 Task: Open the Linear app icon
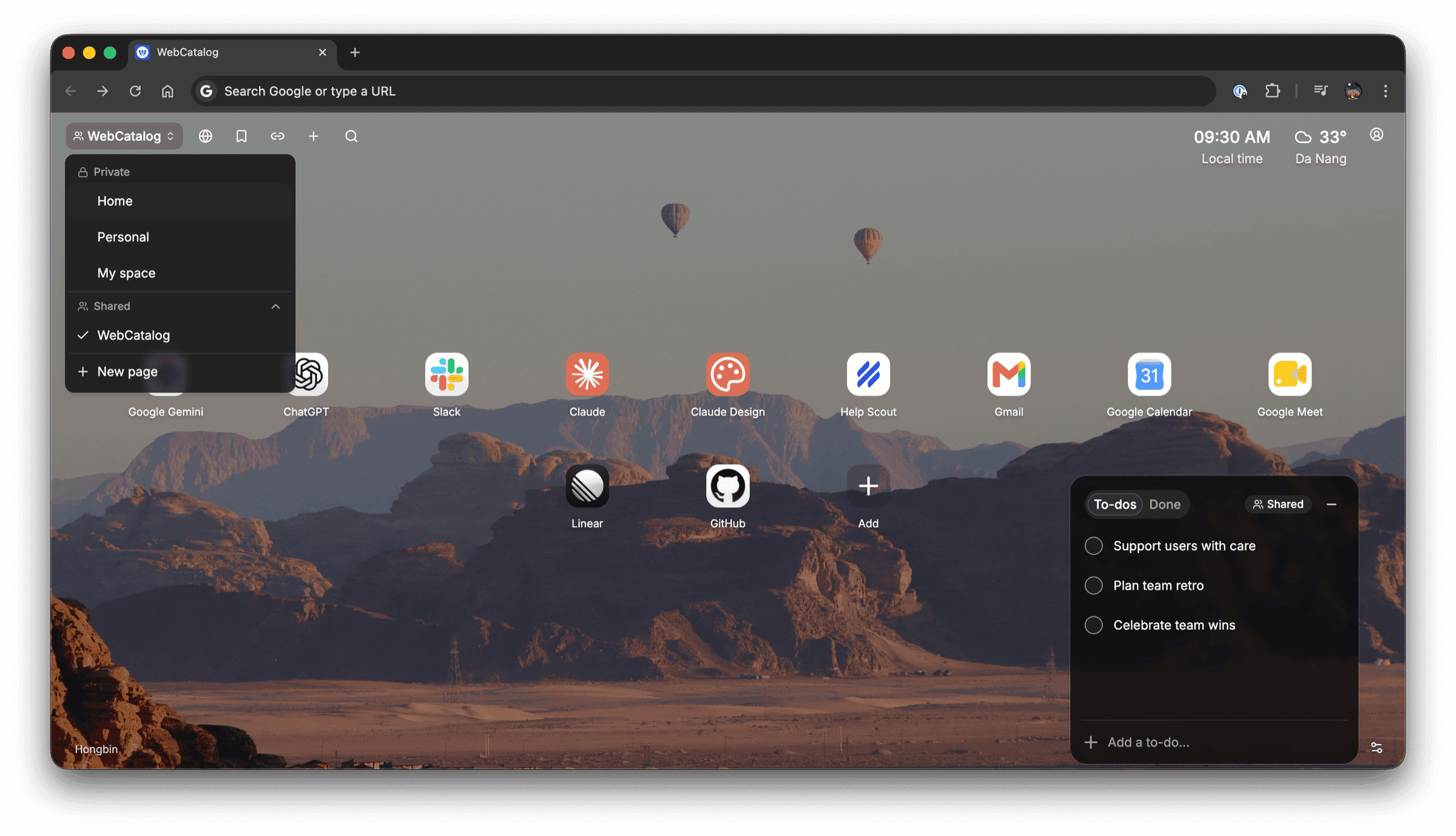click(587, 486)
